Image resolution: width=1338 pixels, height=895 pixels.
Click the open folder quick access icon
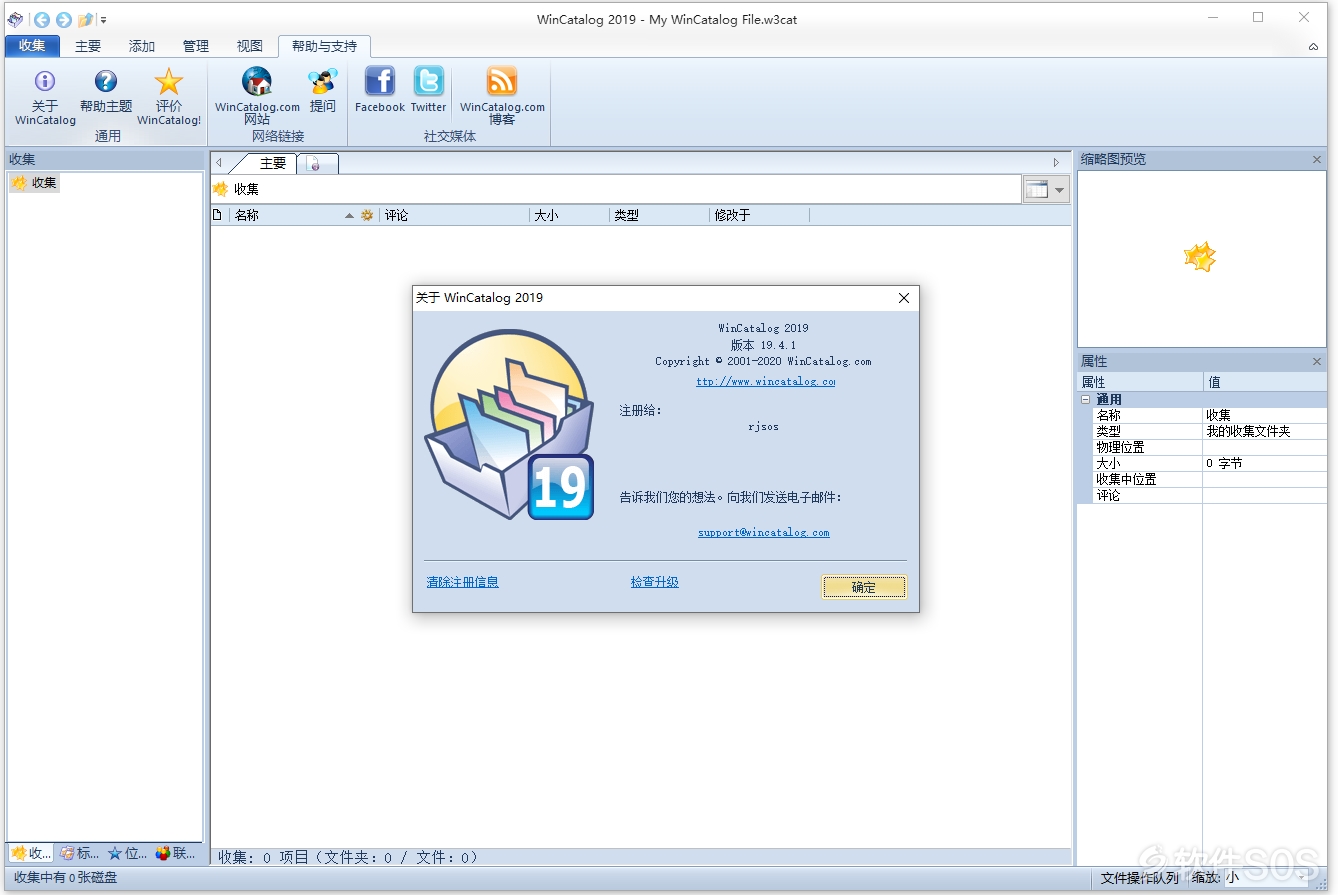pos(86,19)
